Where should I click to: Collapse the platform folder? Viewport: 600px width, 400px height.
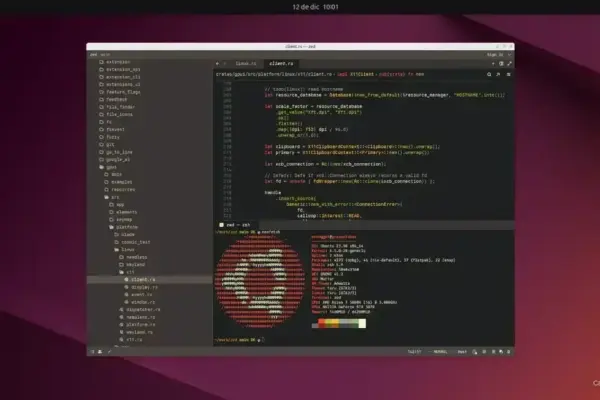pyautogui.click(x=123, y=227)
